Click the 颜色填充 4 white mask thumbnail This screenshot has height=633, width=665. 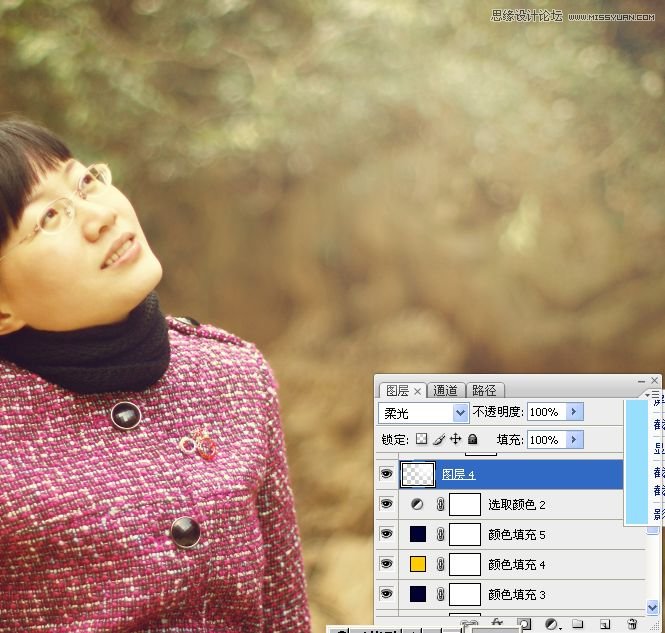[x=465, y=564]
